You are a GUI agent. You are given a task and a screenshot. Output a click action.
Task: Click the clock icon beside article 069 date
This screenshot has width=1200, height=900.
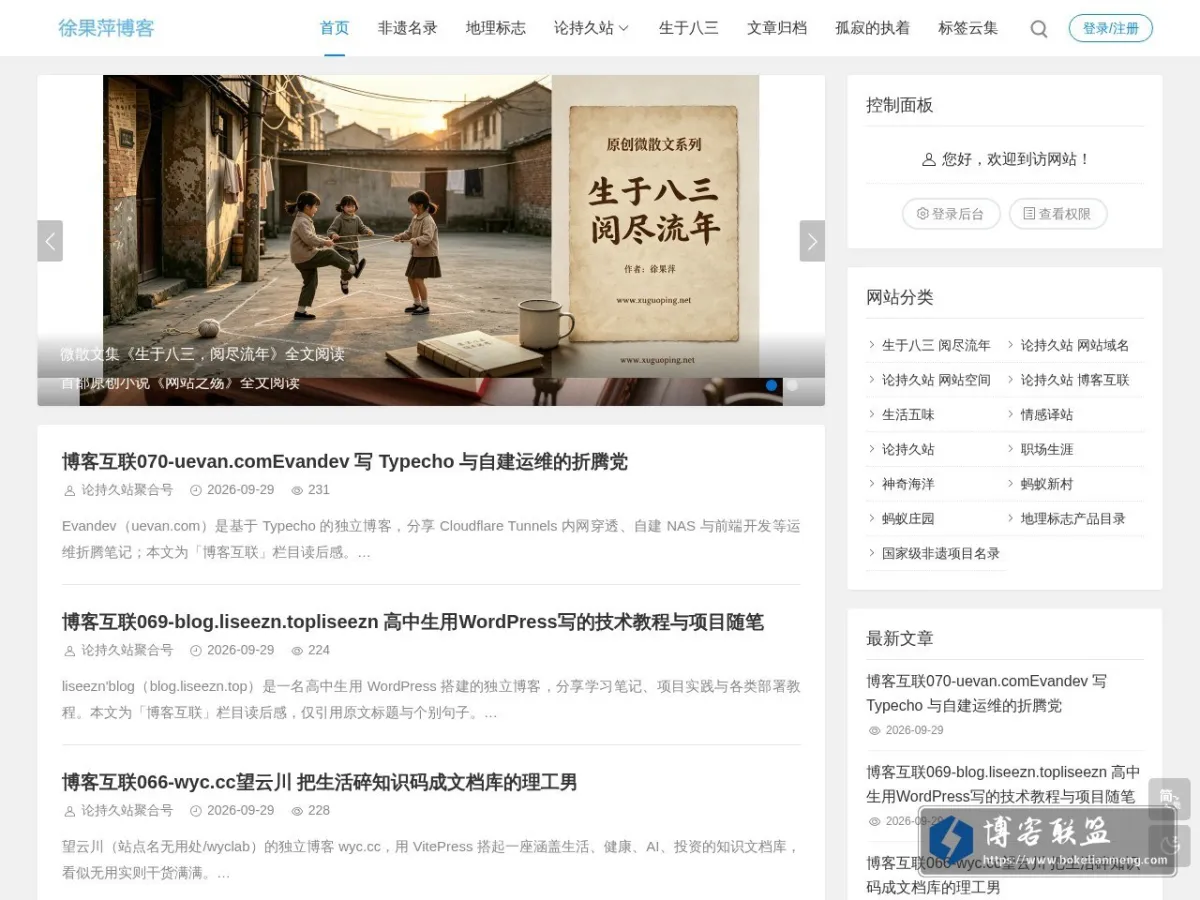tap(196, 651)
